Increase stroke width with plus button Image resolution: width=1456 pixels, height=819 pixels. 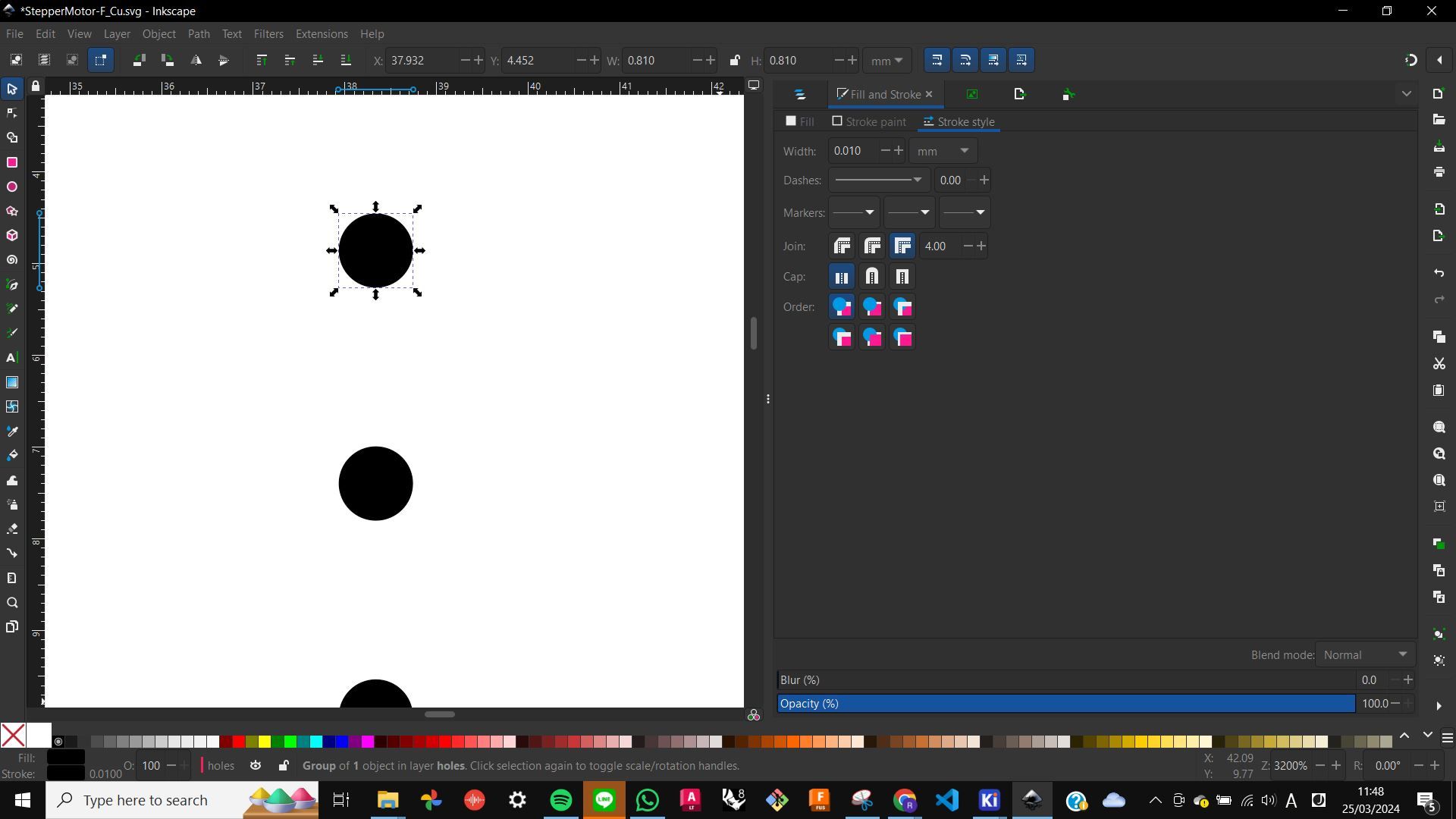(x=899, y=151)
